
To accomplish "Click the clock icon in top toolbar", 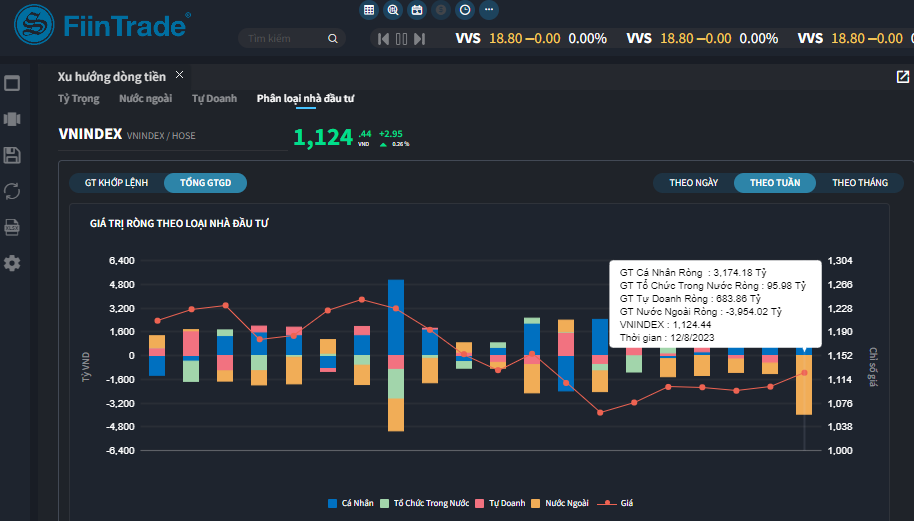I will tap(464, 10).
